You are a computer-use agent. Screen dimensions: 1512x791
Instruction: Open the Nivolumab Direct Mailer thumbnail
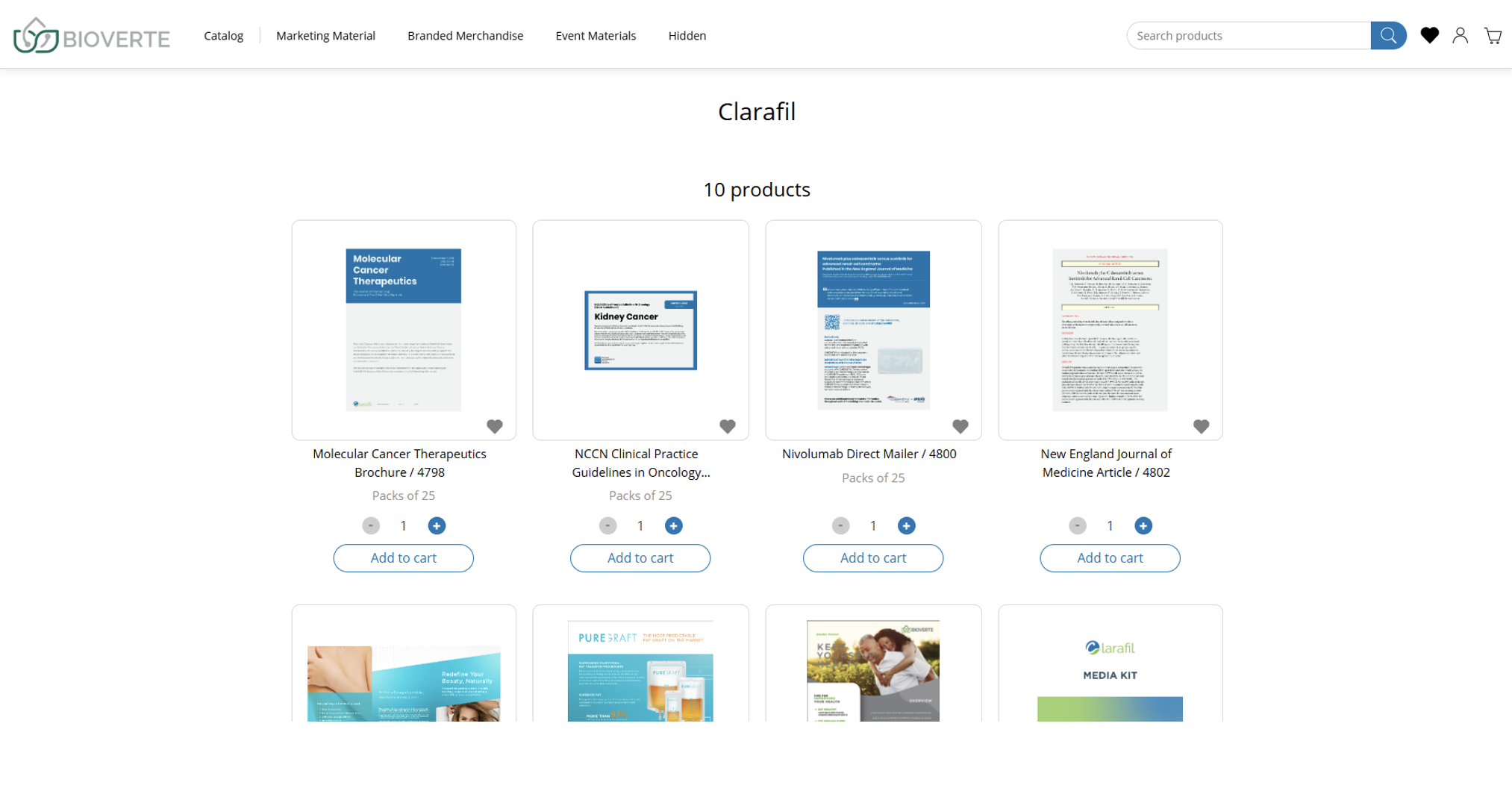click(x=873, y=330)
